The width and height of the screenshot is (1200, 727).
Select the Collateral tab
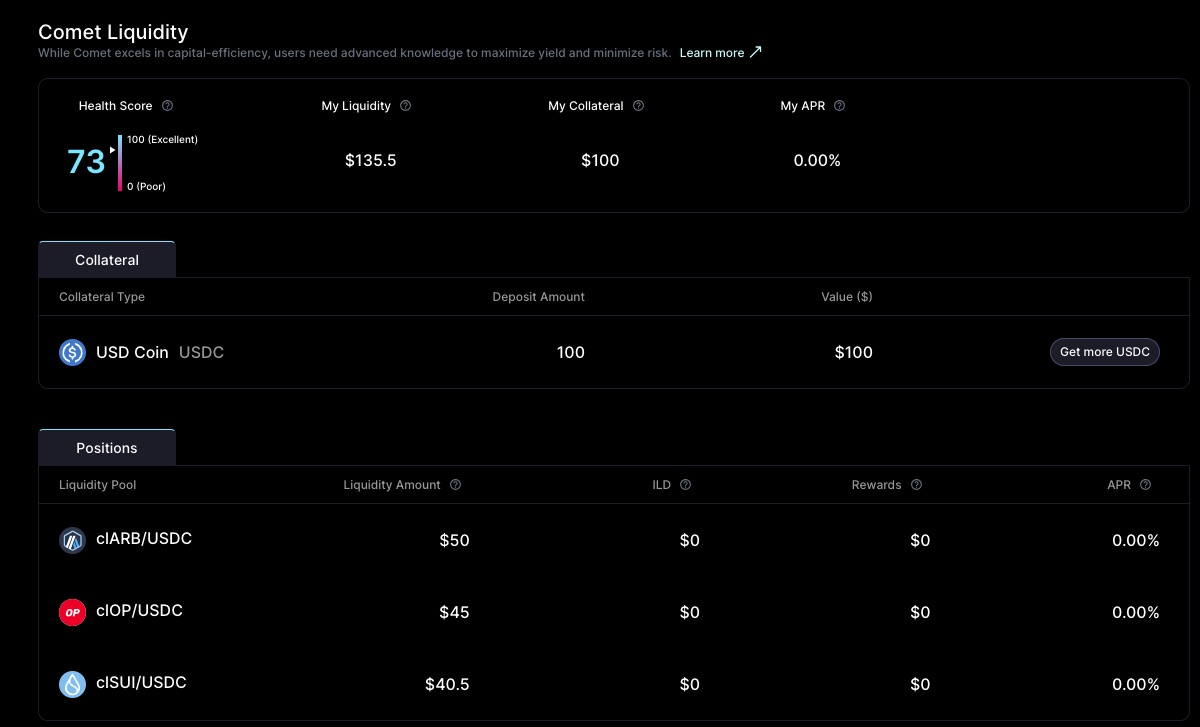coord(107,260)
